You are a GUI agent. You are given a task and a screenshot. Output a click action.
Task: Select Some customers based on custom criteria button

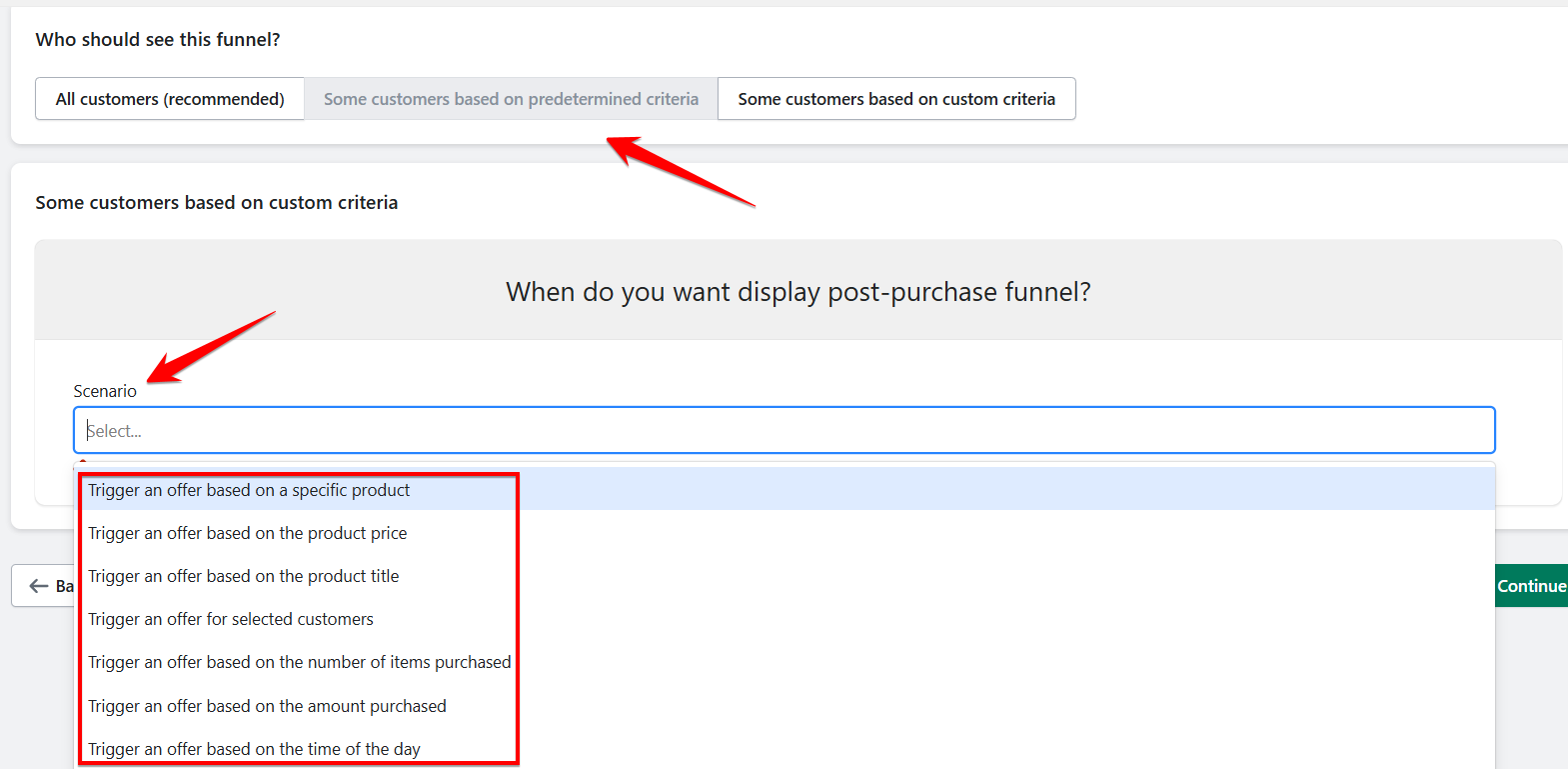click(x=896, y=99)
